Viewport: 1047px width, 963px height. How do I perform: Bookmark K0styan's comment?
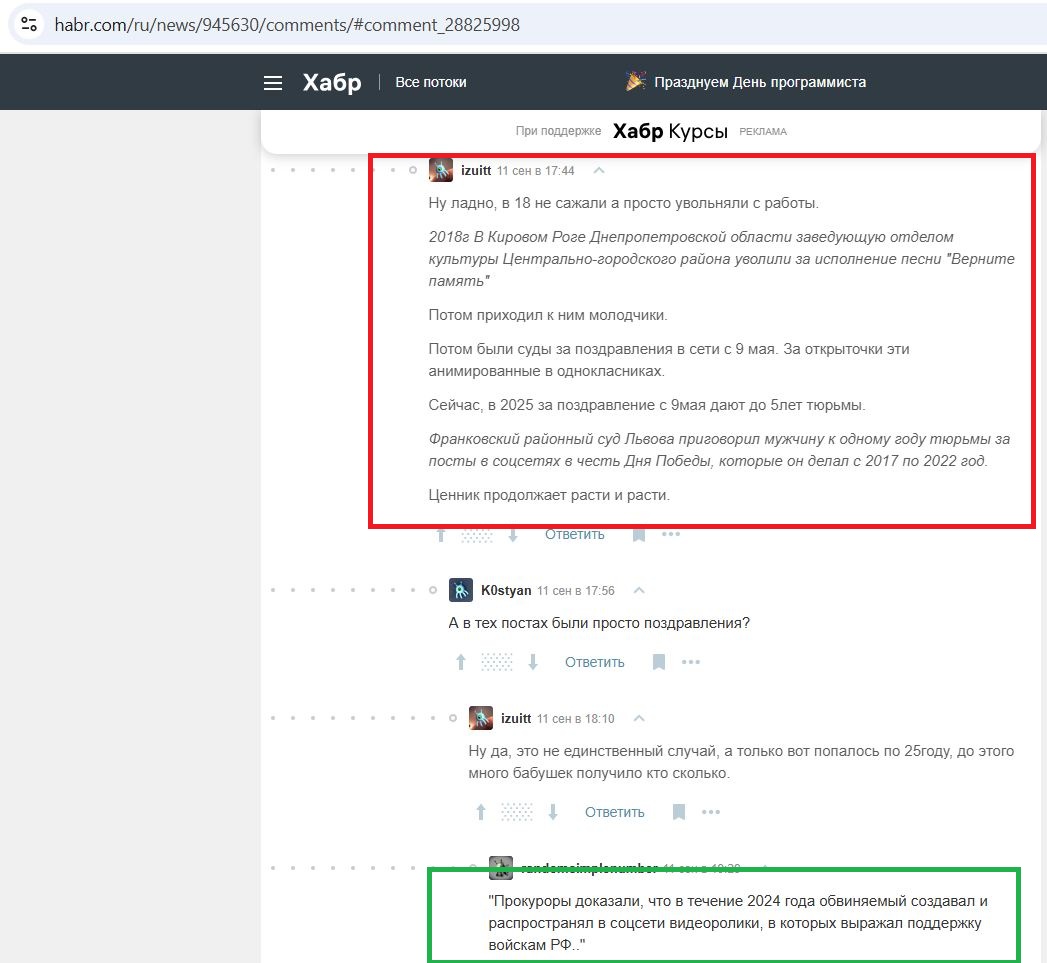[x=659, y=662]
